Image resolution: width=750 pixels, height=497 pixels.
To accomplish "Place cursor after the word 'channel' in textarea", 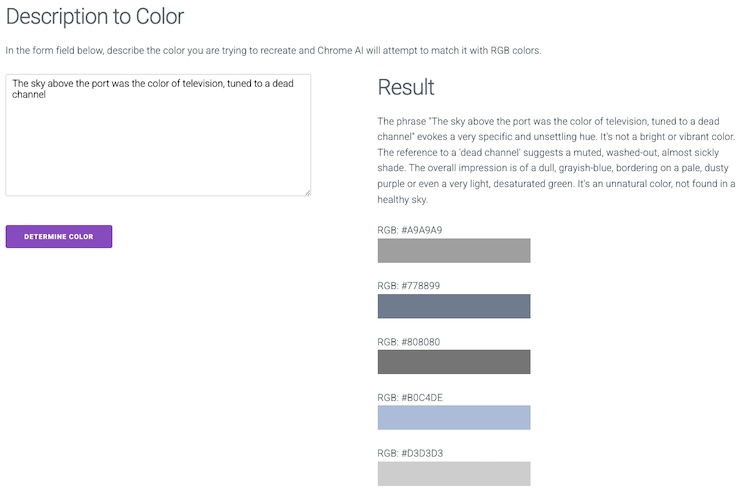I will [x=47, y=96].
